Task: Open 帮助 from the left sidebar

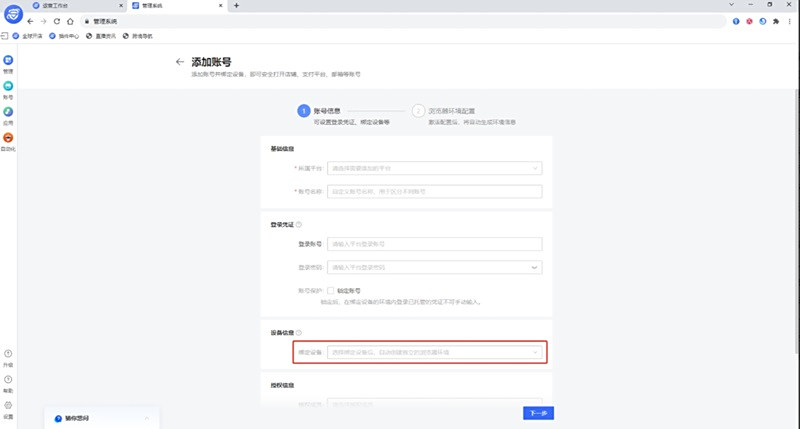Action: (8, 381)
